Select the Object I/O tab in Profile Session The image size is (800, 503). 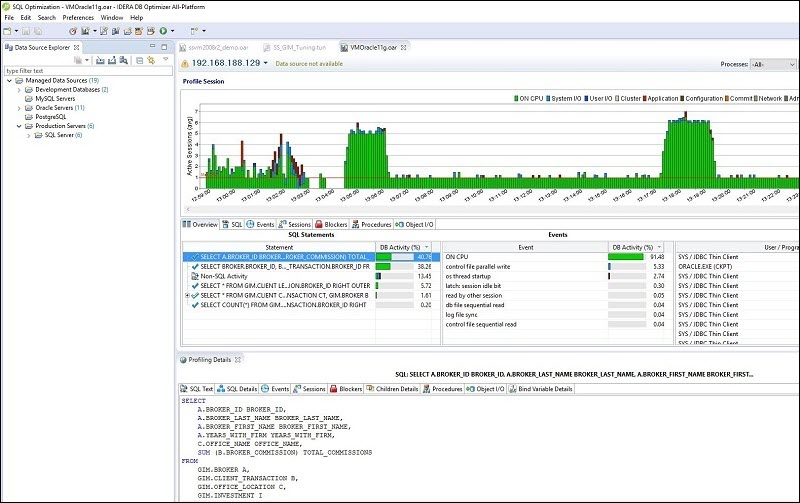tap(414, 224)
